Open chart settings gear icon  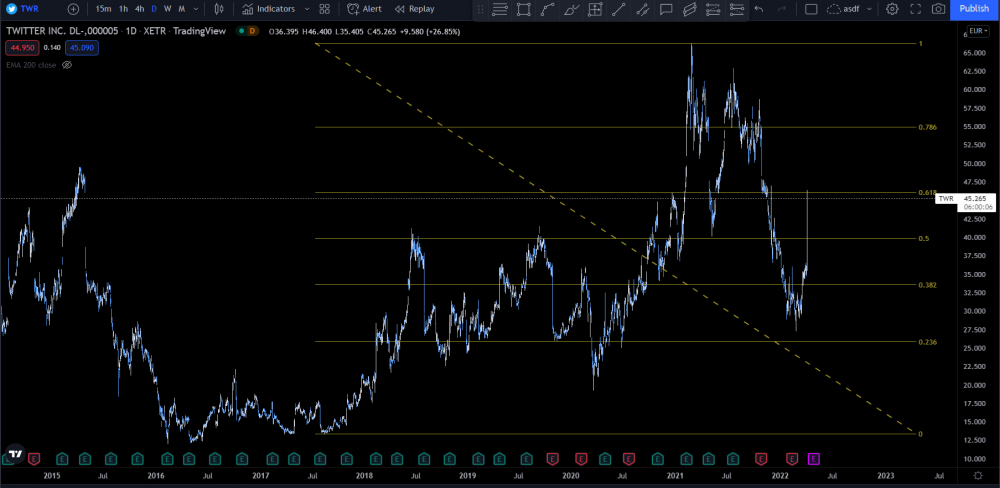tap(893, 9)
